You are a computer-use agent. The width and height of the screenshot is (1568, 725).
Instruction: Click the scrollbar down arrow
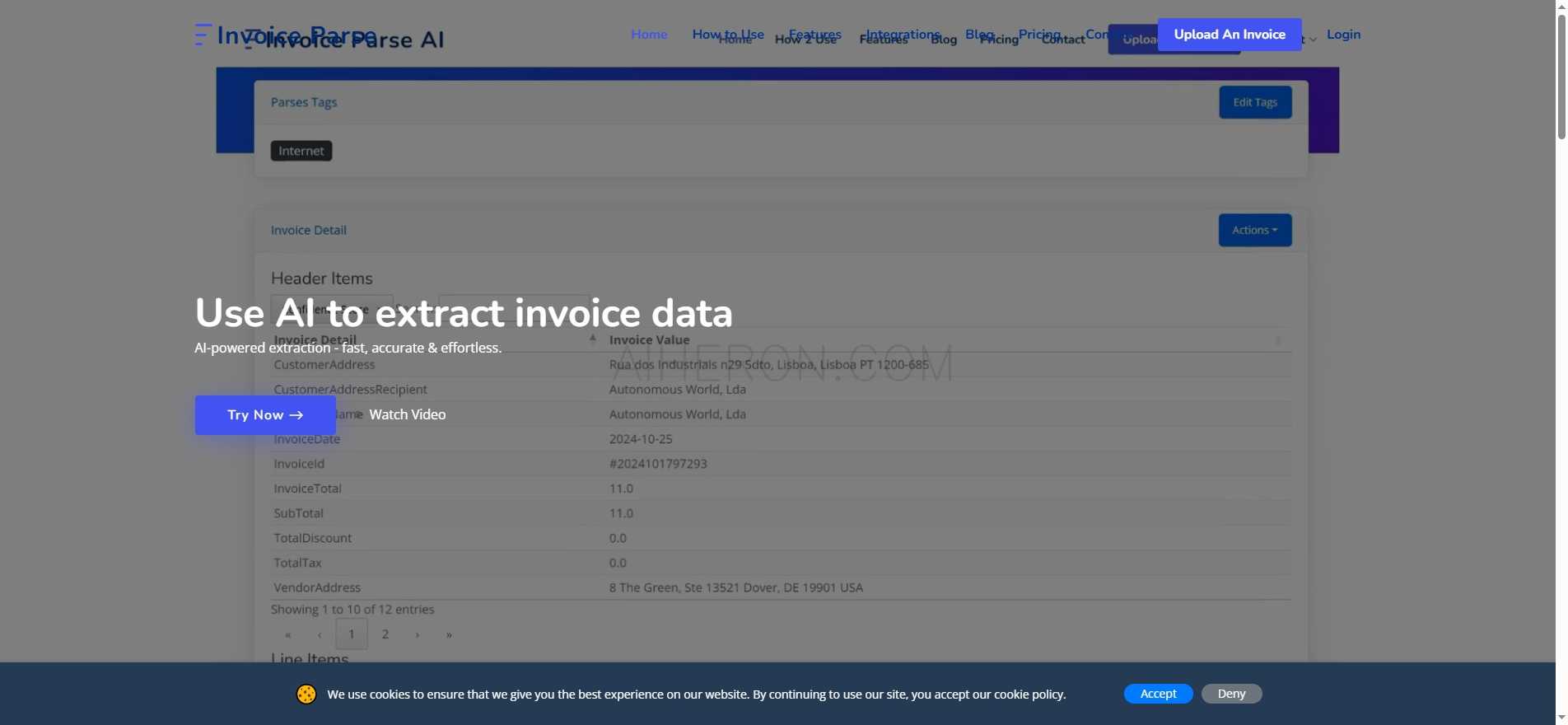(1561, 718)
